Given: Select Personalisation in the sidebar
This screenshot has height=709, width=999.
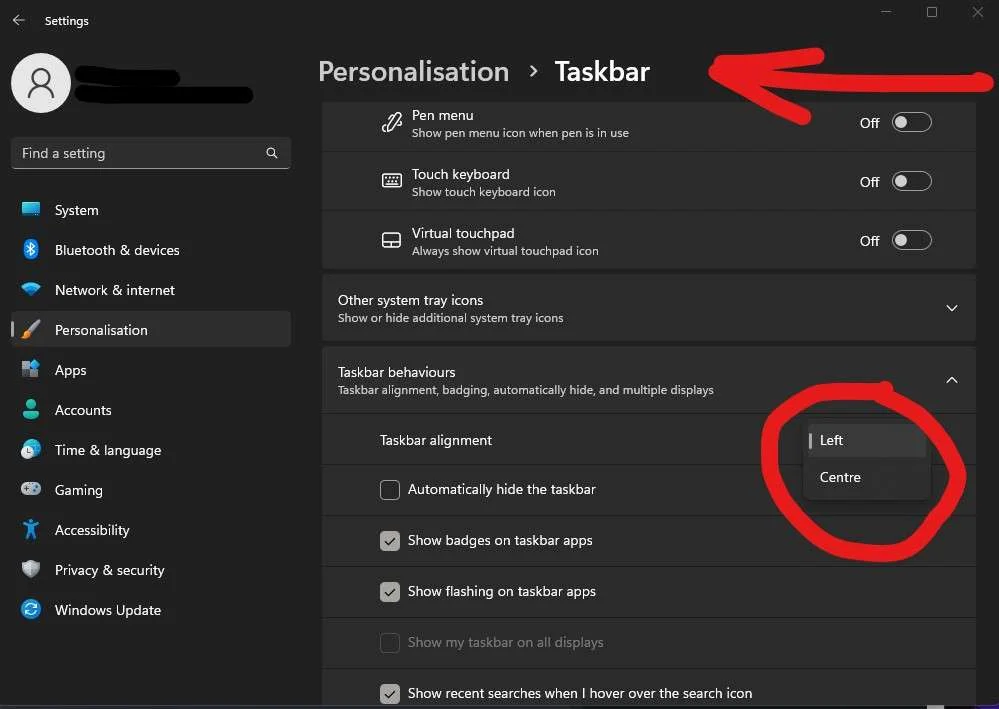Looking at the screenshot, I should coord(151,330).
